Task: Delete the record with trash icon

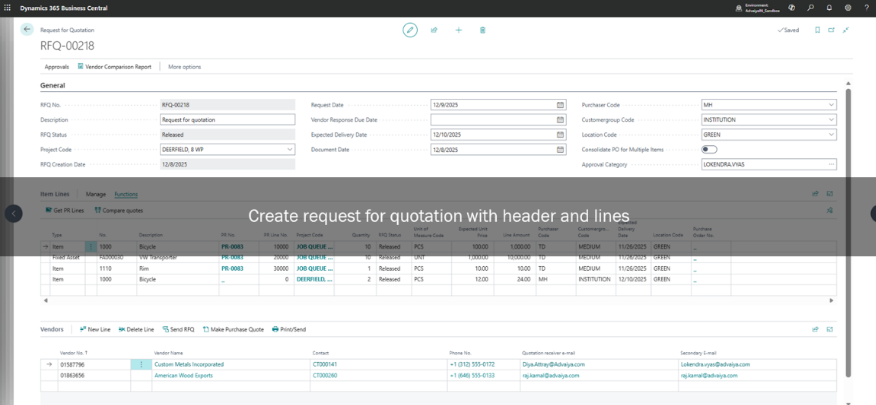Action: tap(482, 30)
